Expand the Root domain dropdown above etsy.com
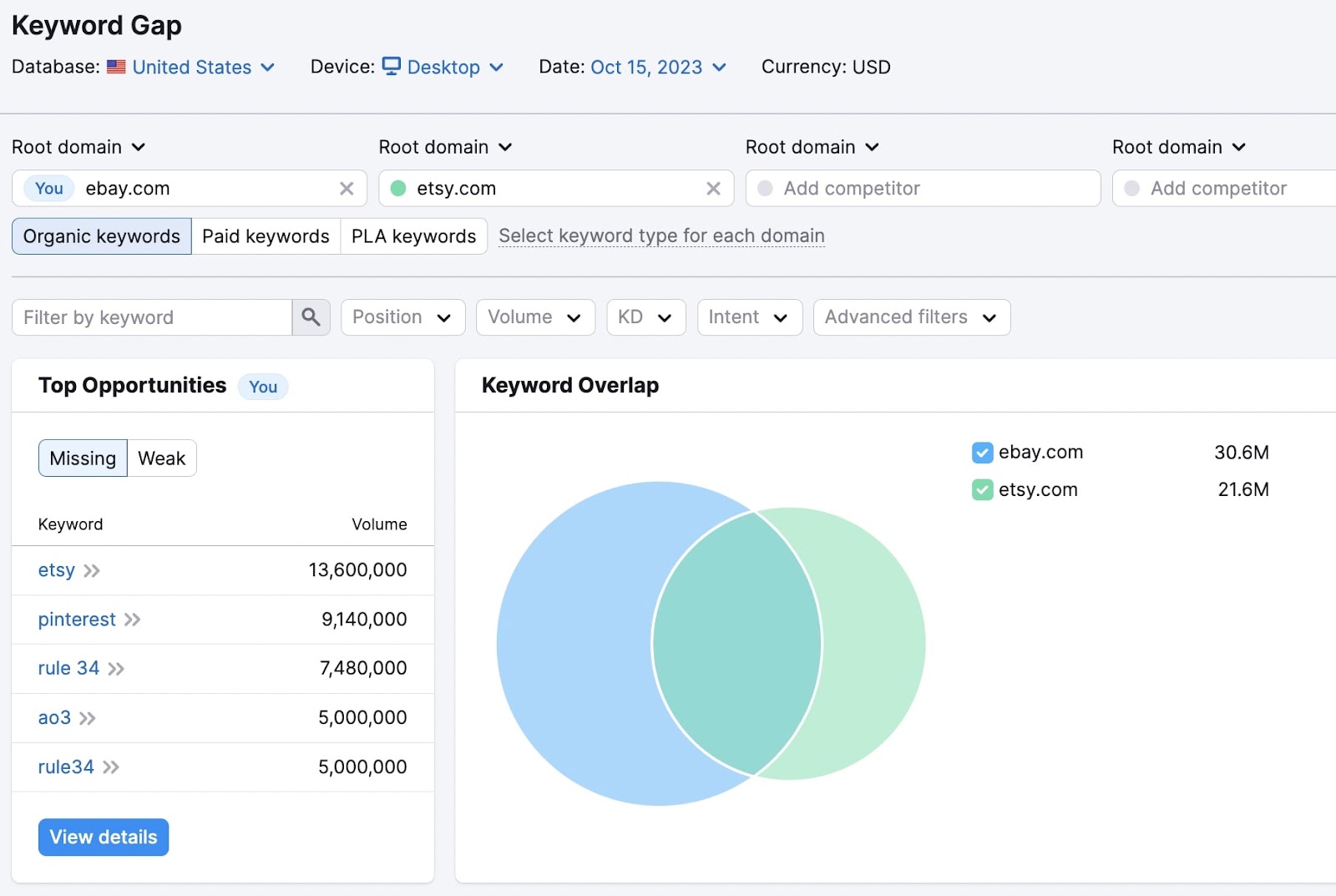The width and height of the screenshot is (1336, 896). (445, 147)
